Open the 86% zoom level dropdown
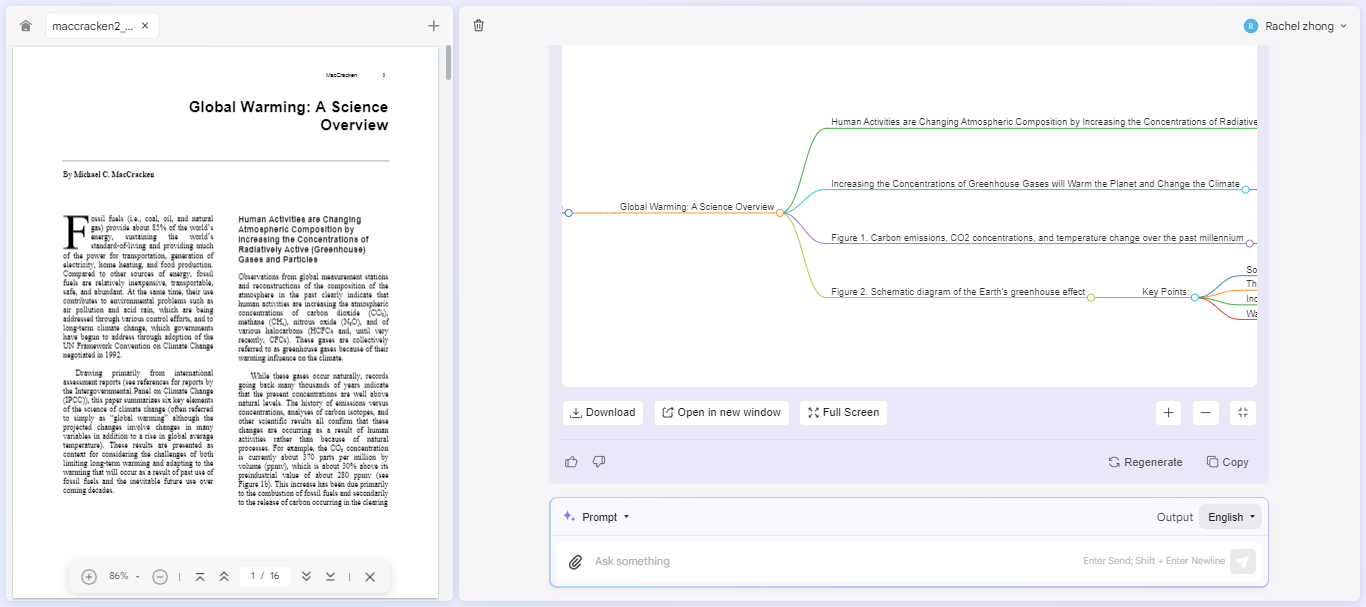The width and height of the screenshot is (1366, 607). [123, 576]
